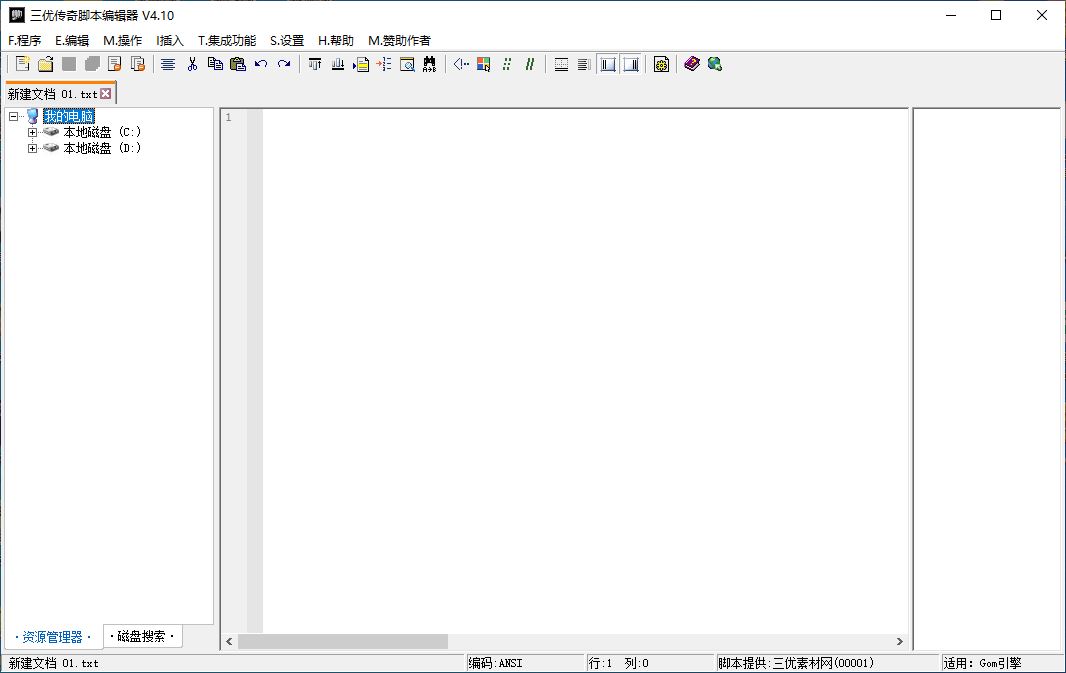1066x673 pixels.
Task: Click the open folder toolbar icon
Action: pos(45,64)
